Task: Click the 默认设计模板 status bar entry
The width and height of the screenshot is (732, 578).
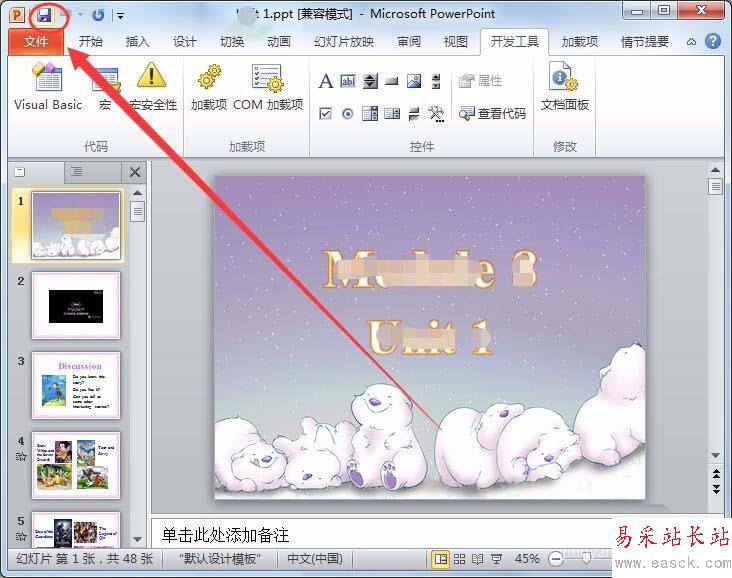Action: click(x=219, y=559)
